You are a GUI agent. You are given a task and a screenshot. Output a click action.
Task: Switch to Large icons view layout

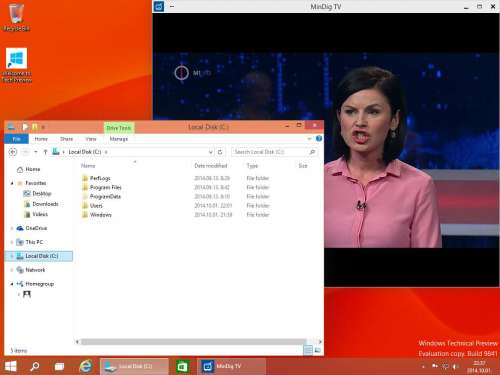pyautogui.click(x=317, y=350)
